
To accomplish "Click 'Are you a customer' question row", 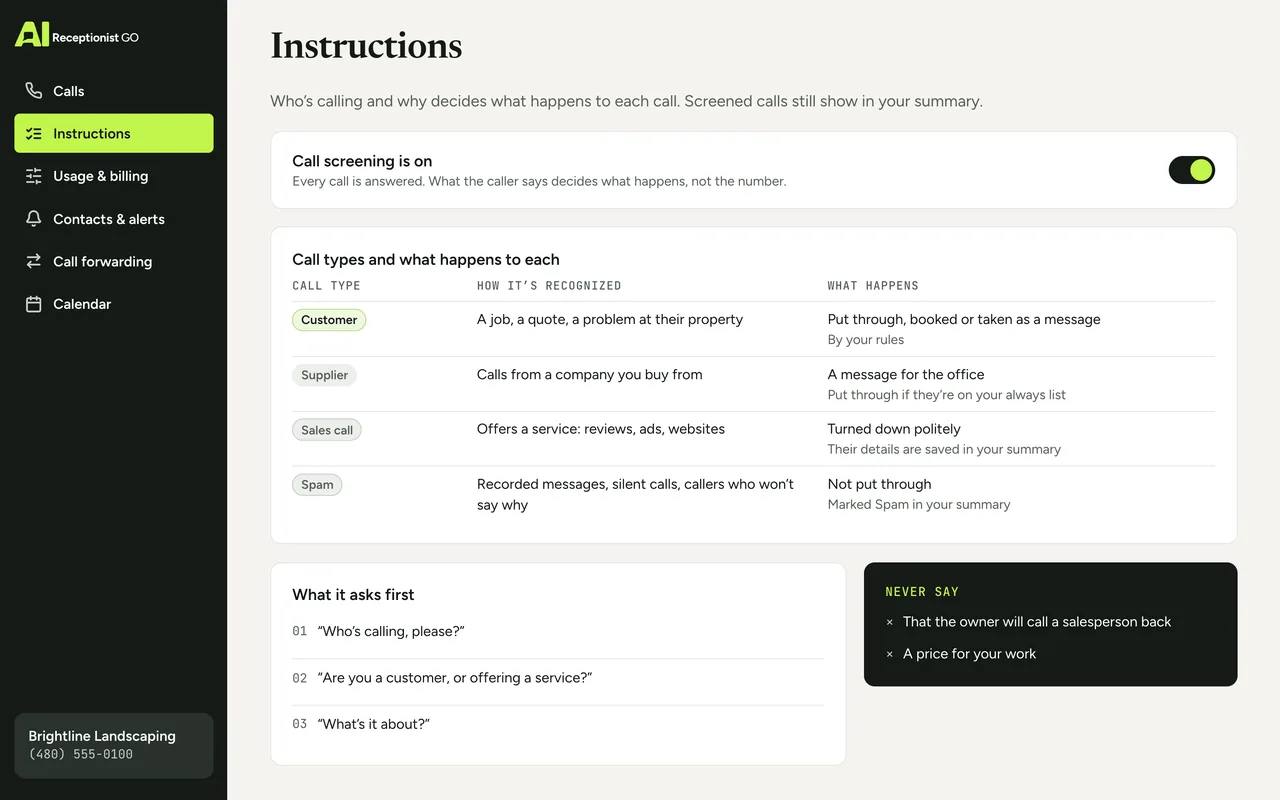I will coord(558,678).
